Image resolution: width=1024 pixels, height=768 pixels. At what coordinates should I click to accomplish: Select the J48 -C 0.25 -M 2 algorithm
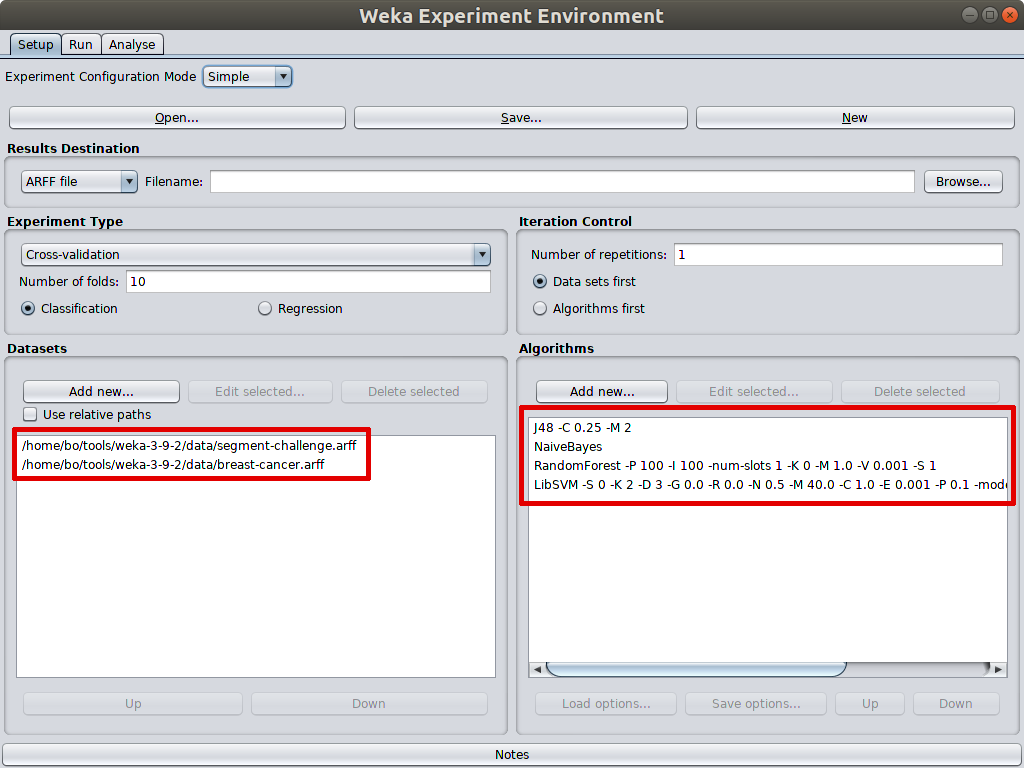click(x=767, y=428)
